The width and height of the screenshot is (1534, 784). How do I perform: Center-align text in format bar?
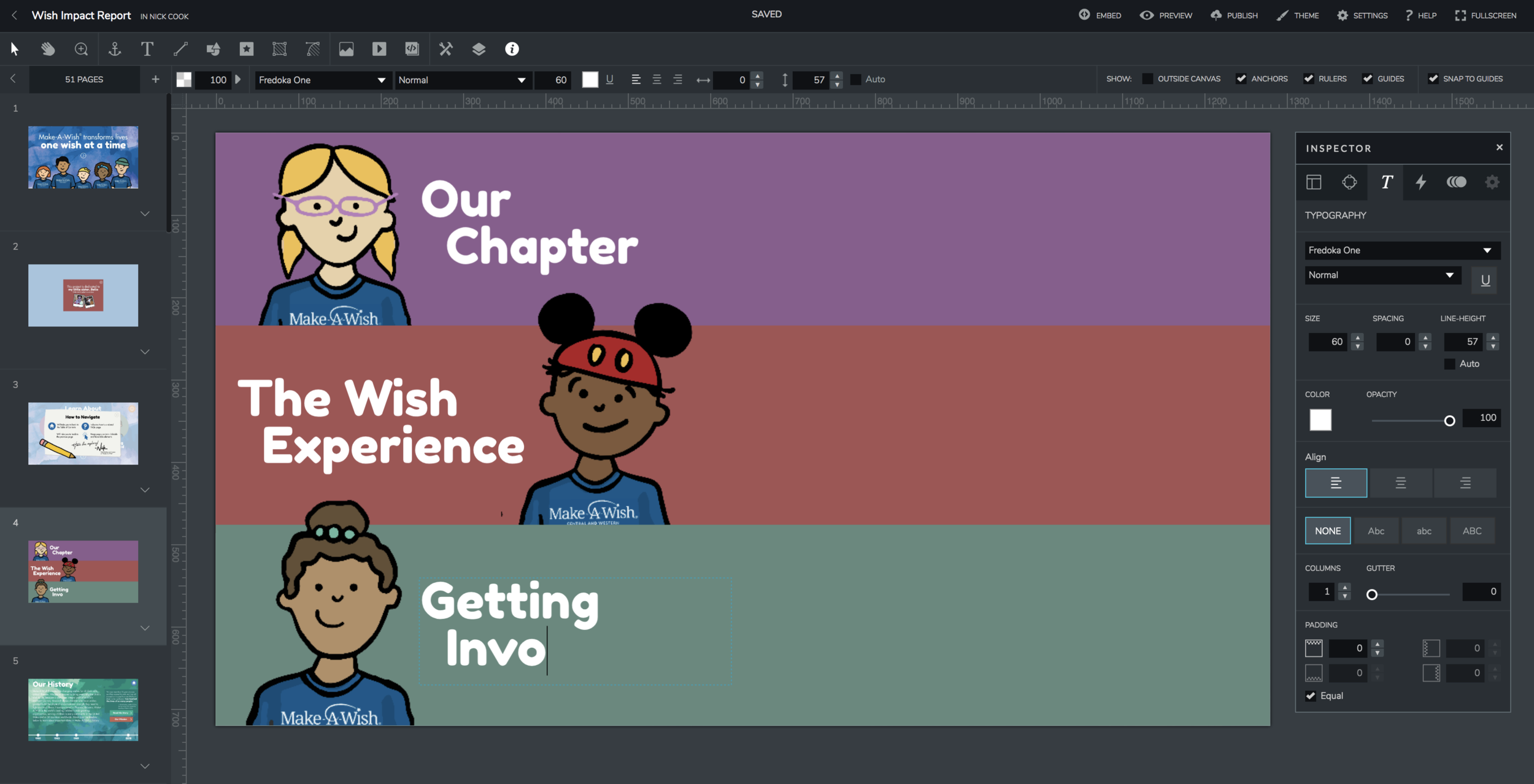(x=657, y=79)
